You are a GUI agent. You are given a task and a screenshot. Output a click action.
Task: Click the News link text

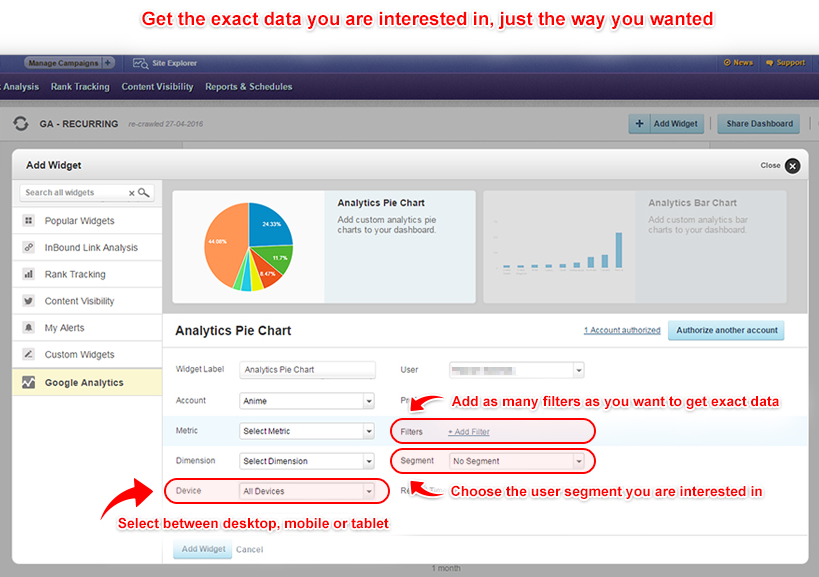[x=743, y=63]
